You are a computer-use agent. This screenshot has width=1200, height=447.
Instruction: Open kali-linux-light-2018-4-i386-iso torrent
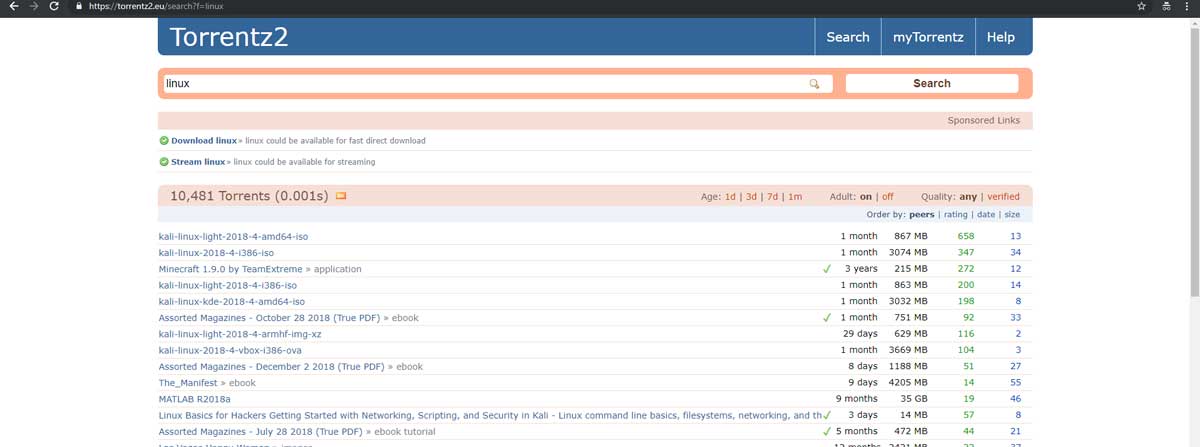(227, 285)
